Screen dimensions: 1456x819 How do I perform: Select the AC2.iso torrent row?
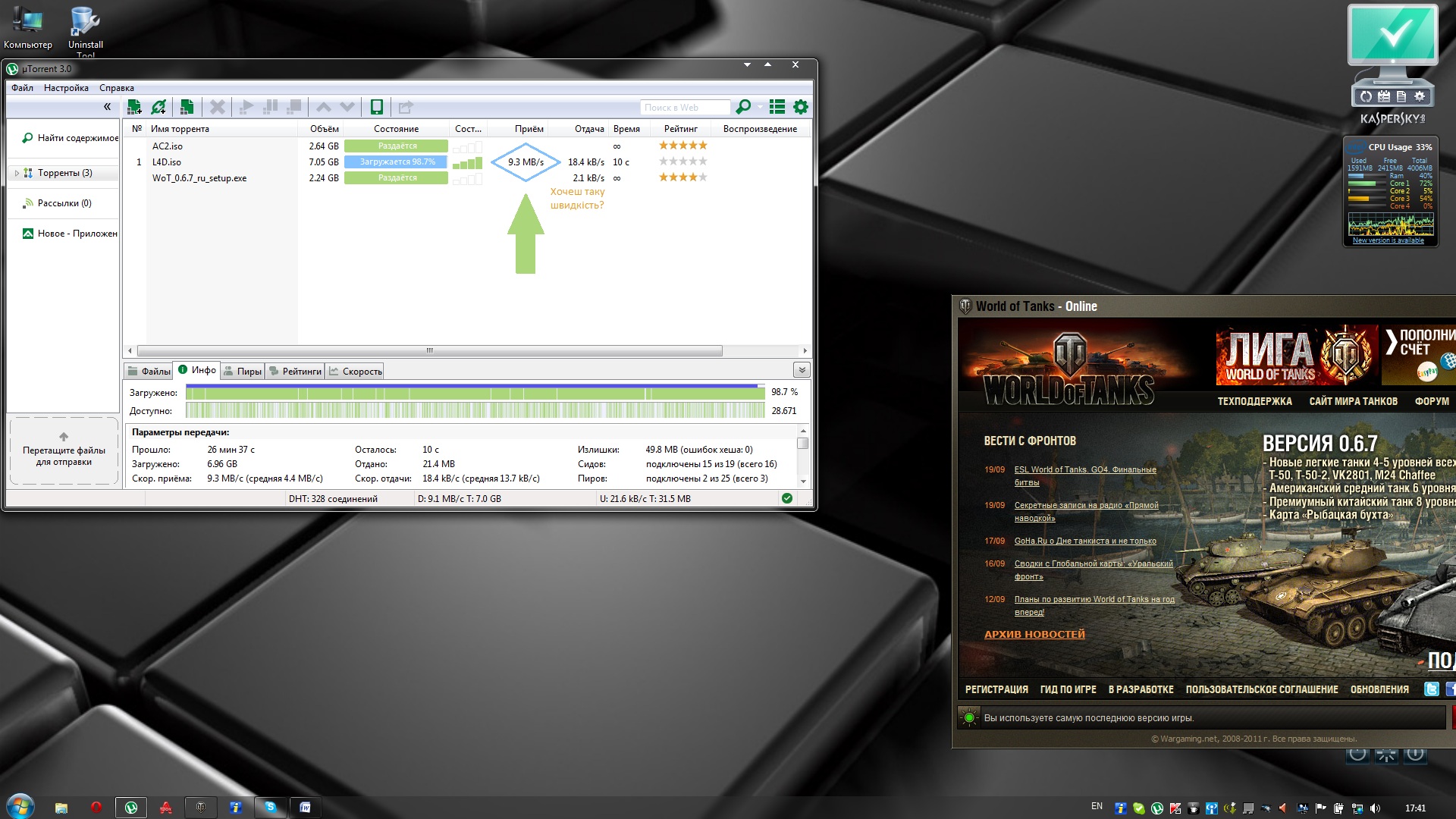(x=467, y=146)
